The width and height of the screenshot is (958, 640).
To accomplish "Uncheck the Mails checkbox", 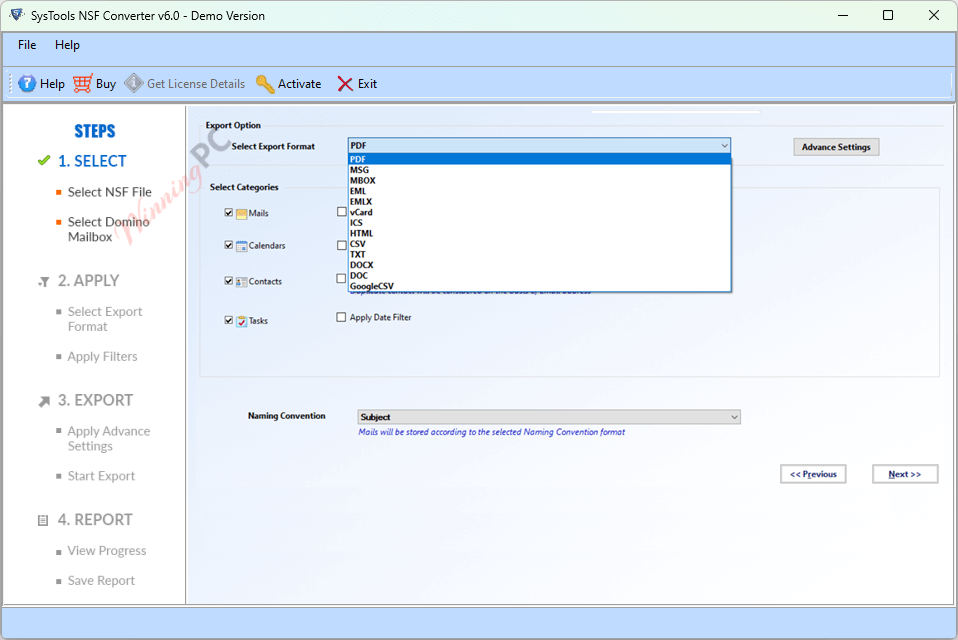I will [229, 213].
